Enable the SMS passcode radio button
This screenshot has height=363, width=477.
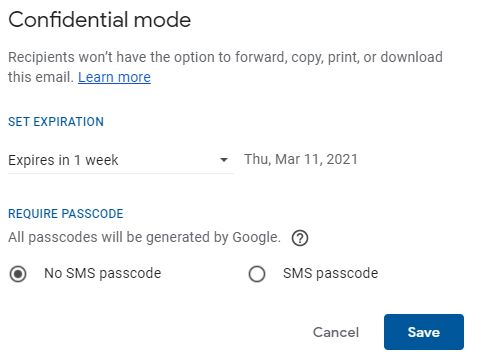[x=257, y=274]
